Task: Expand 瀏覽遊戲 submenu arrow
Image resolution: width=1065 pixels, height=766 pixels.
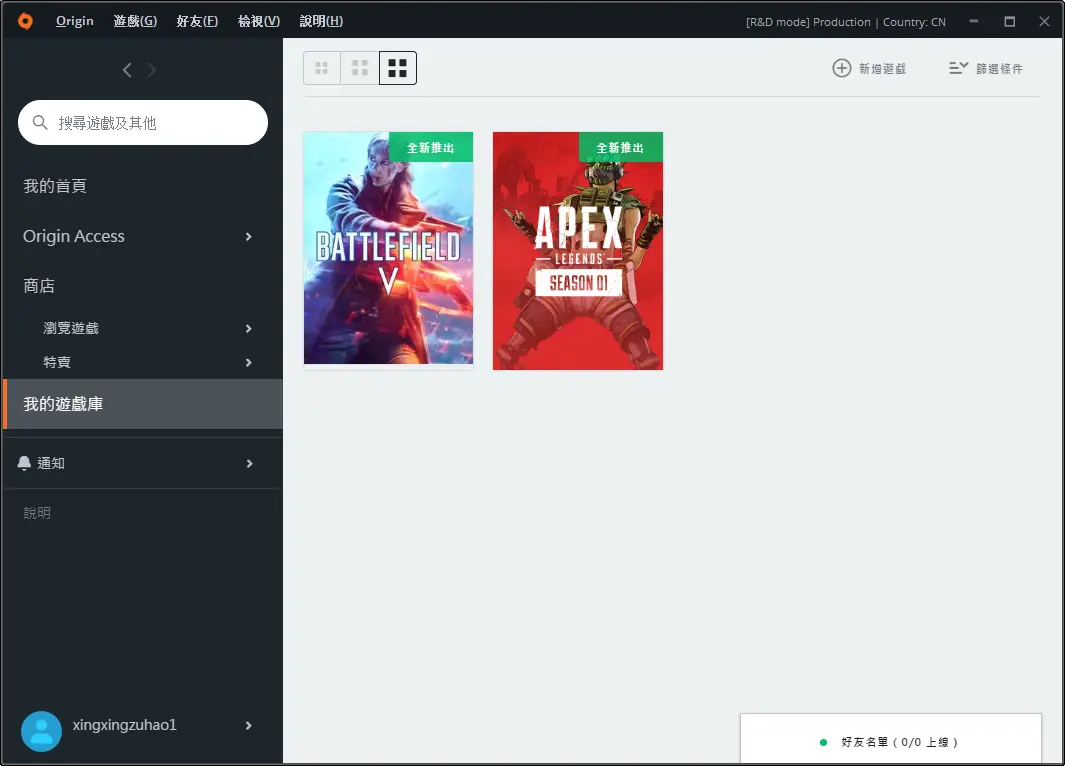Action: click(x=249, y=329)
